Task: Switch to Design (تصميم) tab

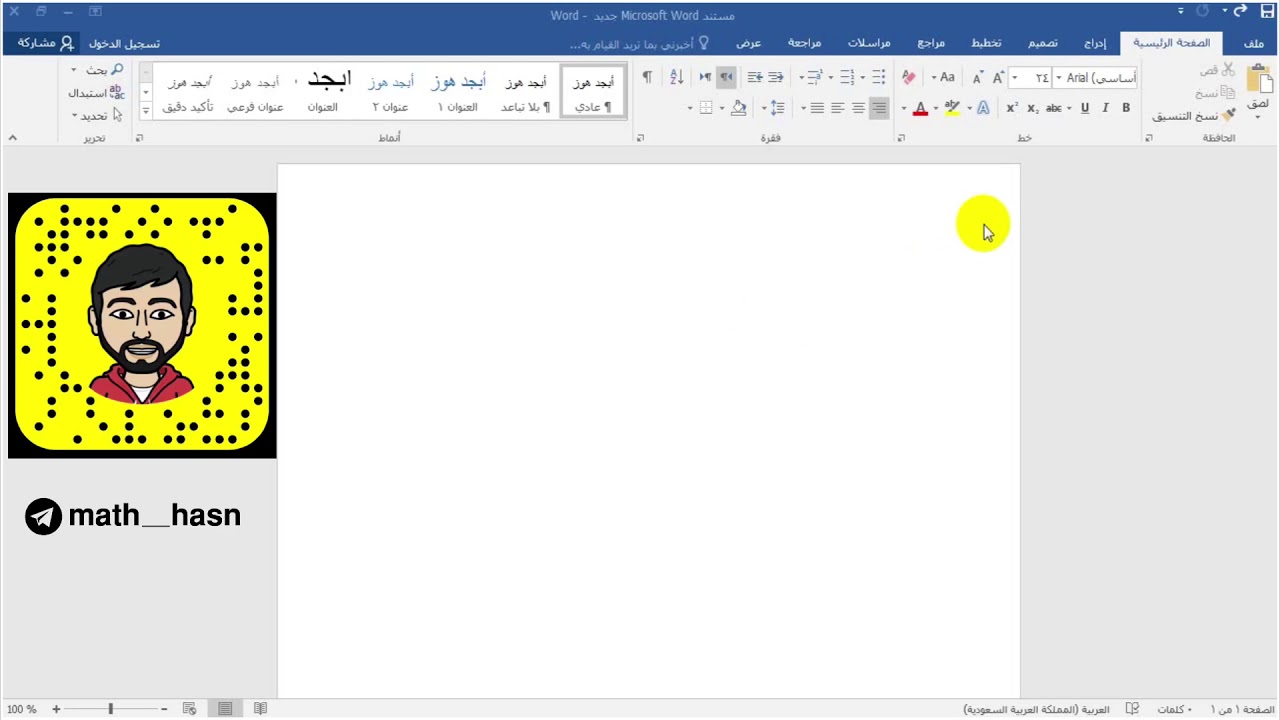Action: [x=1043, y=43]
